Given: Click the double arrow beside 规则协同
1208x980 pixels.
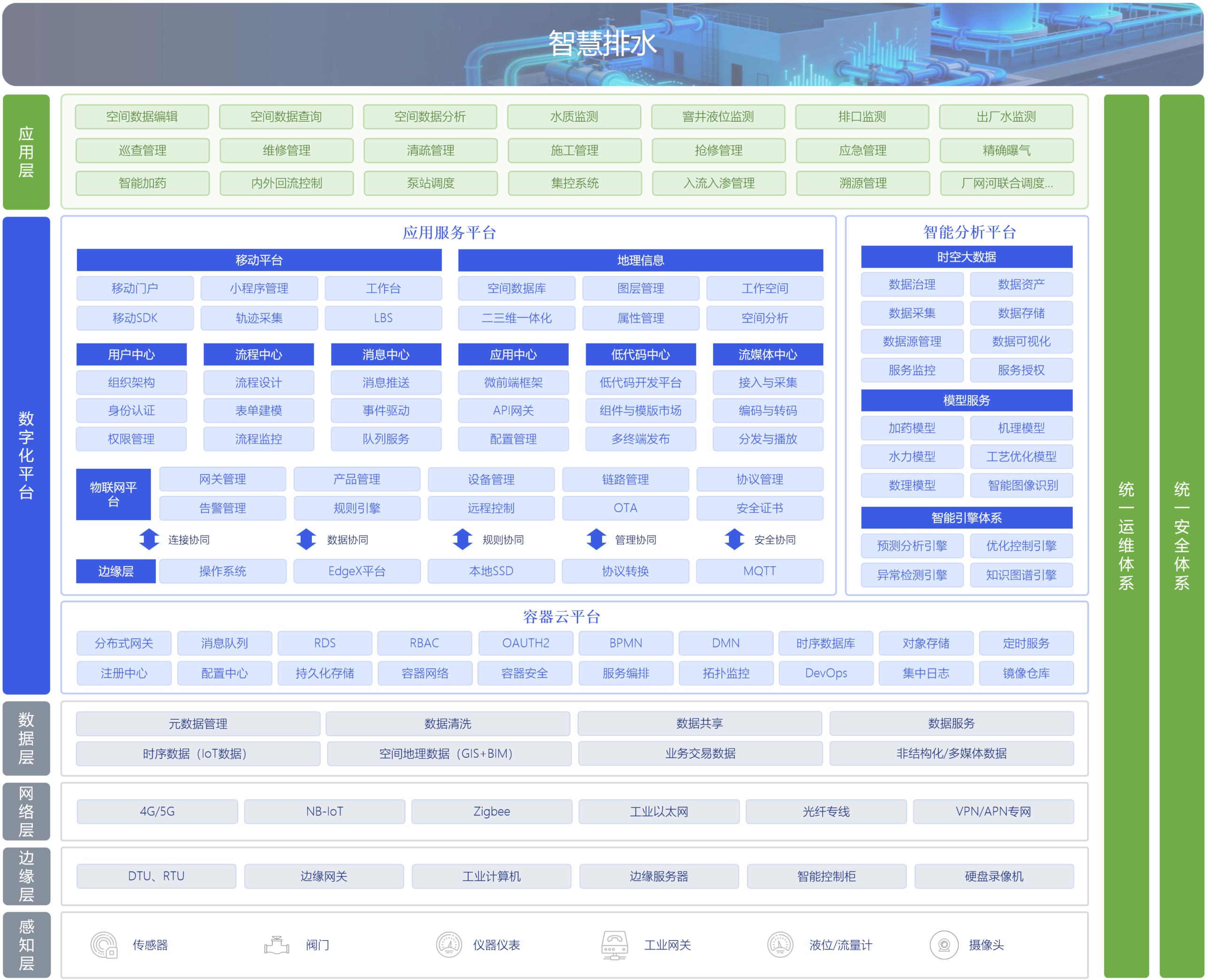Looking at the screenshot, I should tap(462, 539).
